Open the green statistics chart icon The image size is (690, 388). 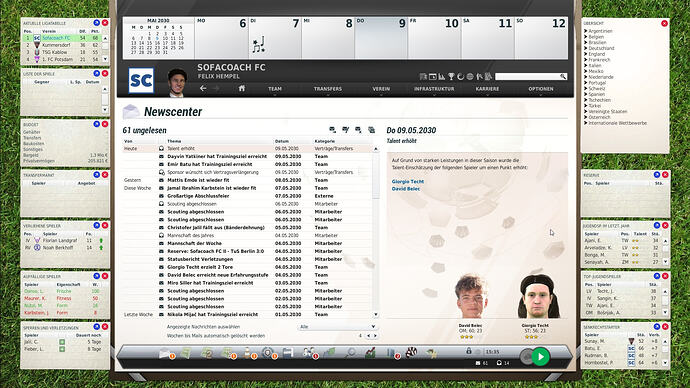click(x=371, y=352)
